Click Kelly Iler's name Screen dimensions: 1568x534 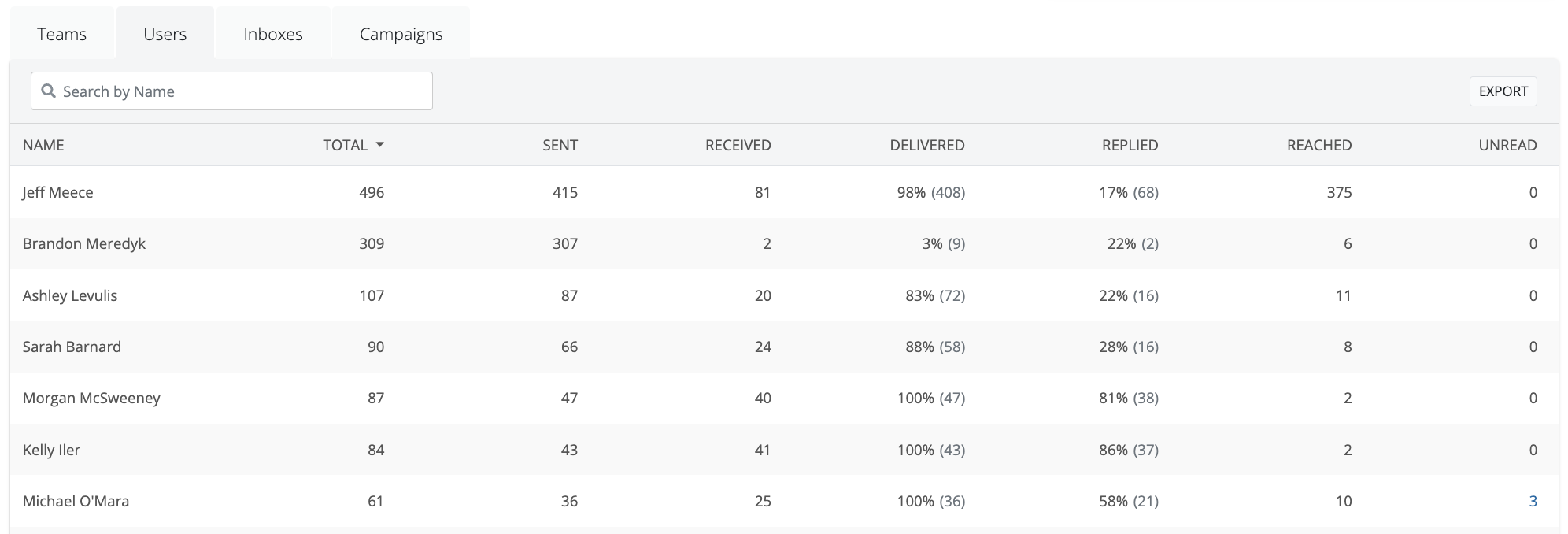pos(51,450)
